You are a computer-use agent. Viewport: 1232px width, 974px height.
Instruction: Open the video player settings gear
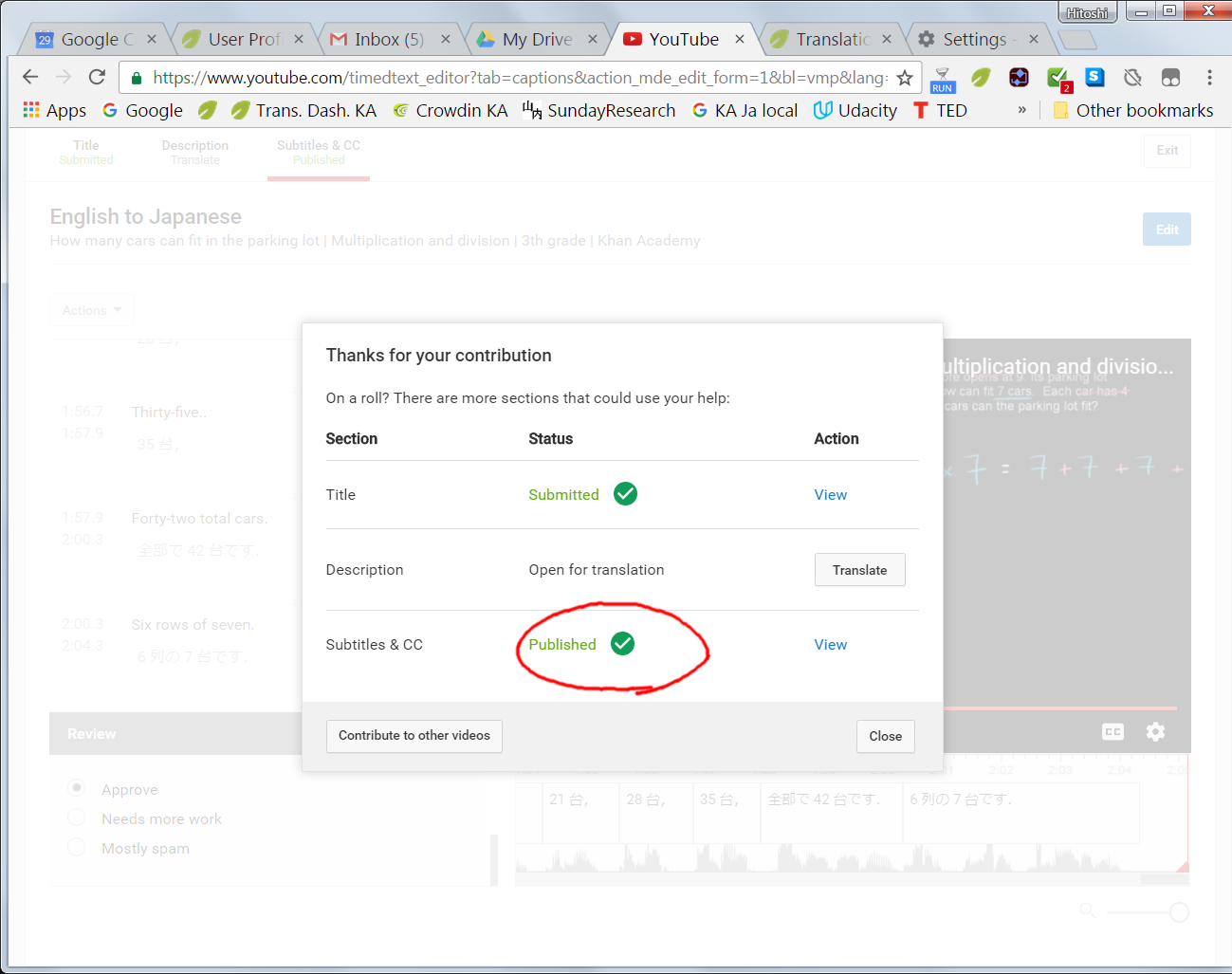1155,732
